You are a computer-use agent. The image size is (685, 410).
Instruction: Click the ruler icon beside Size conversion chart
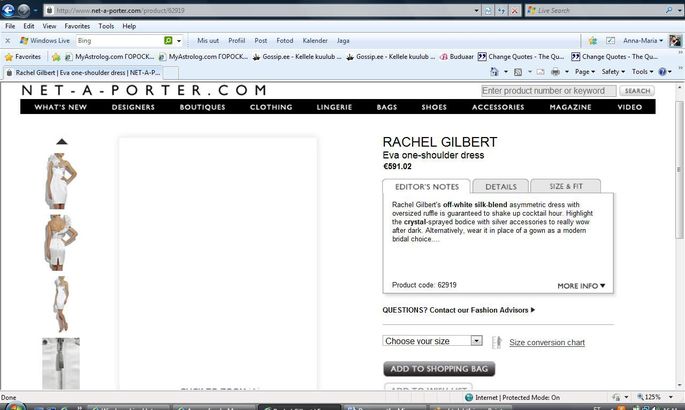pyautogui.click(x=497, y=342)
